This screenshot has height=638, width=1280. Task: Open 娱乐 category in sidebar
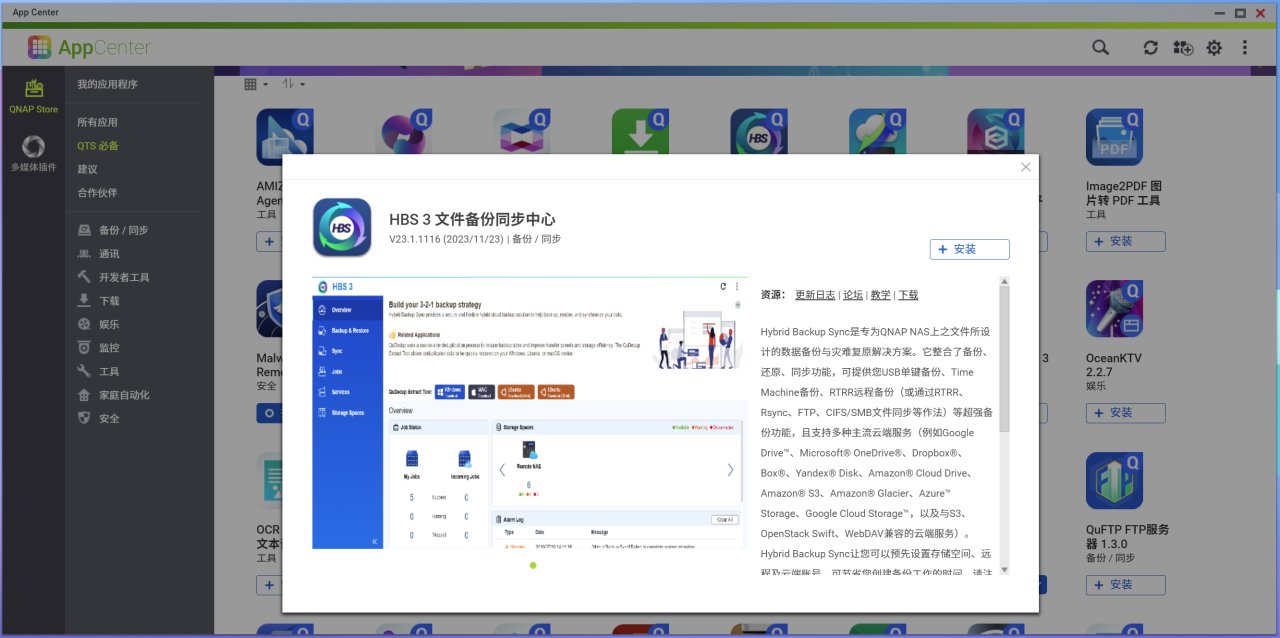coord(99,324)
